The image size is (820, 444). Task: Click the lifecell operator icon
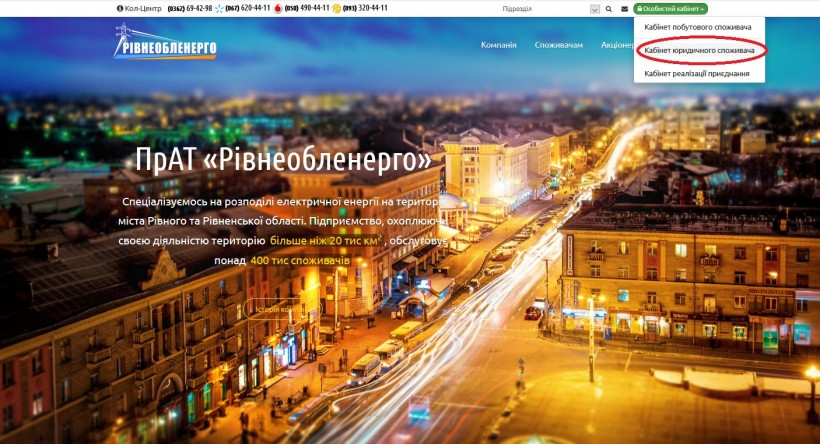click(x=336, y=8)
